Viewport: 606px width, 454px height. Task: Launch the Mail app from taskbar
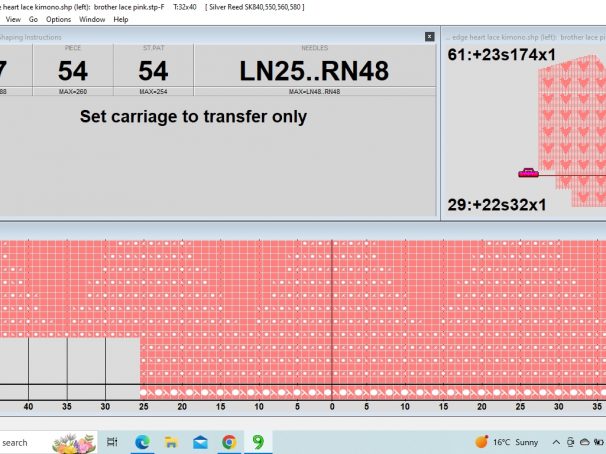tap(200, 442)
